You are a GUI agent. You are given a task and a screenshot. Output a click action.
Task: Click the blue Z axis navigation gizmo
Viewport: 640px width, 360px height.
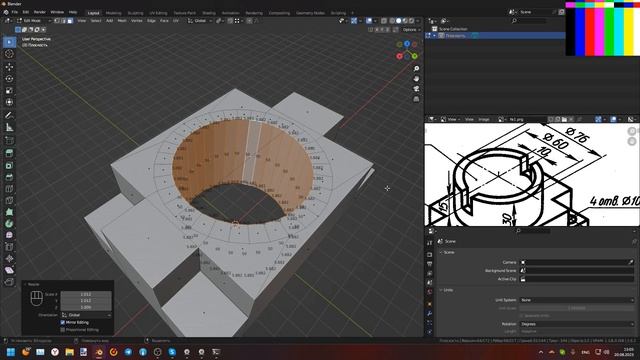point(407,43)
